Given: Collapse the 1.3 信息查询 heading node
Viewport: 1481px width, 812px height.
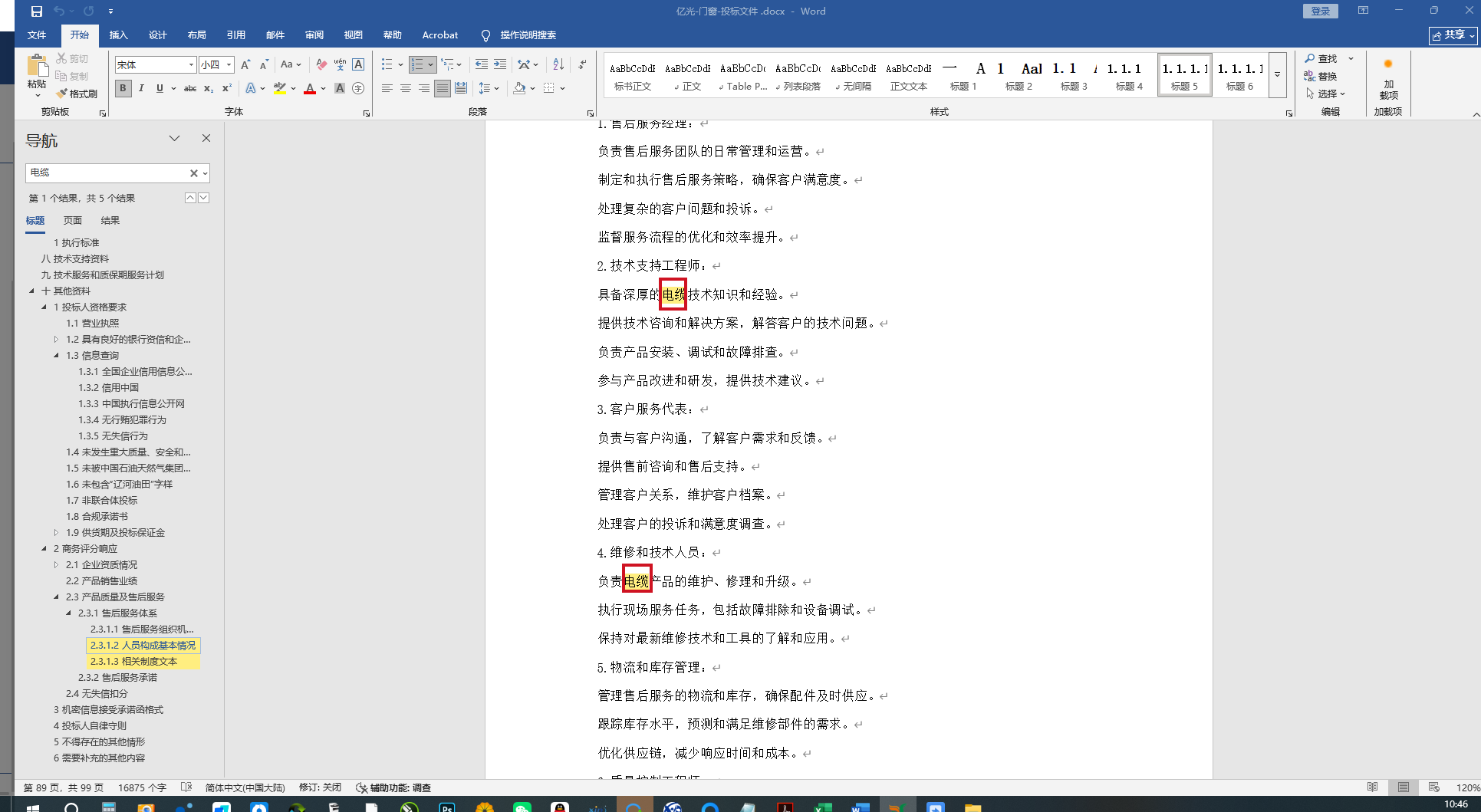Looking at the screenshot, I should [56, 355].
